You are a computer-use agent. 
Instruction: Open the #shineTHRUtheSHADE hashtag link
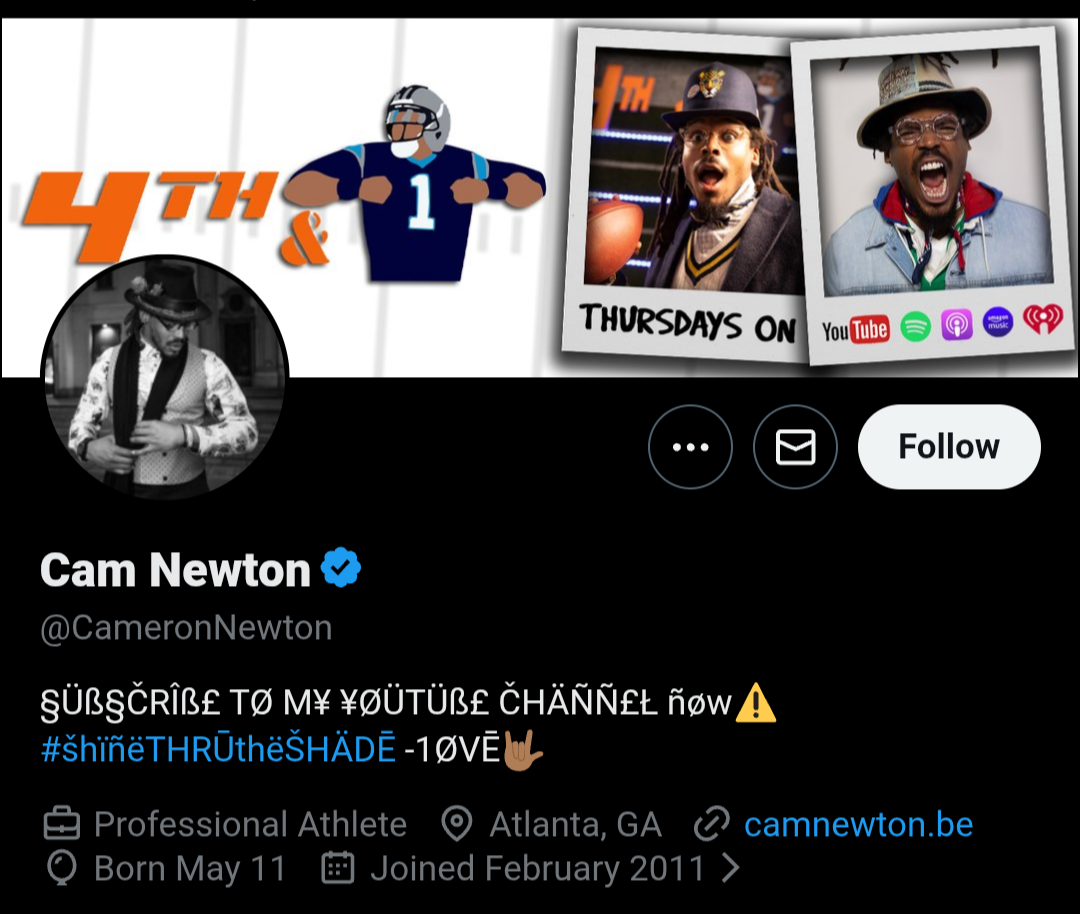[x=218, y=750]
